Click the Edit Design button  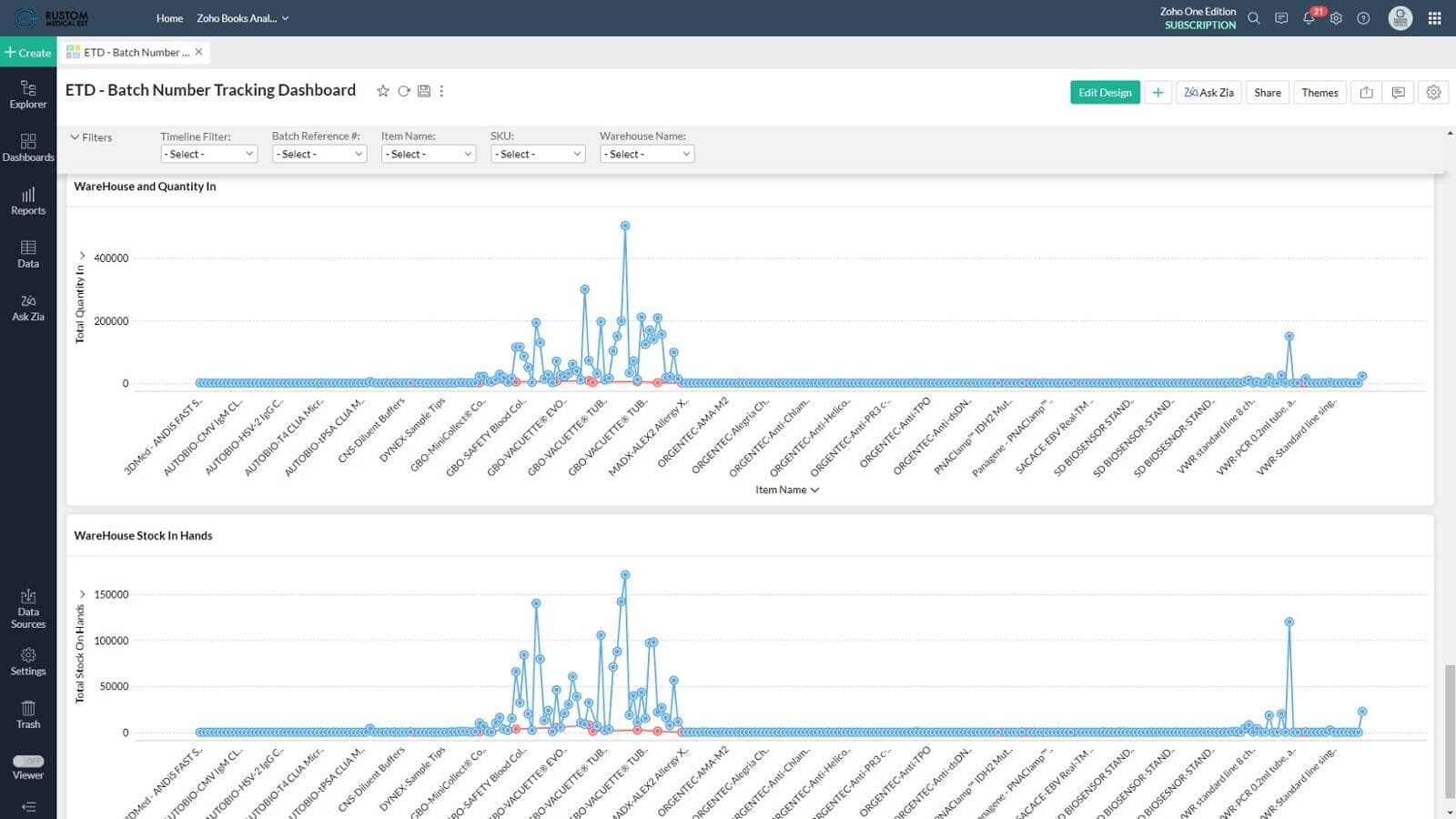(1105, 93)
